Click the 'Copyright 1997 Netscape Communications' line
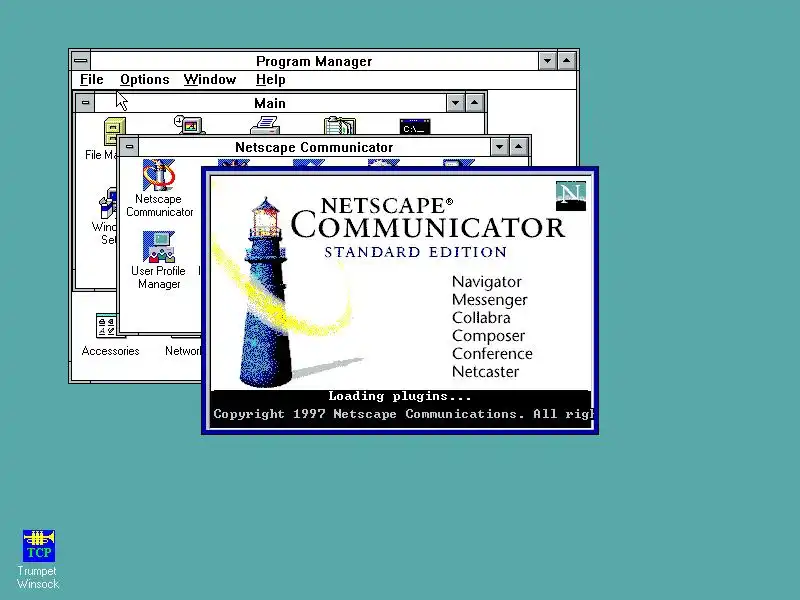 coord(369,414)
